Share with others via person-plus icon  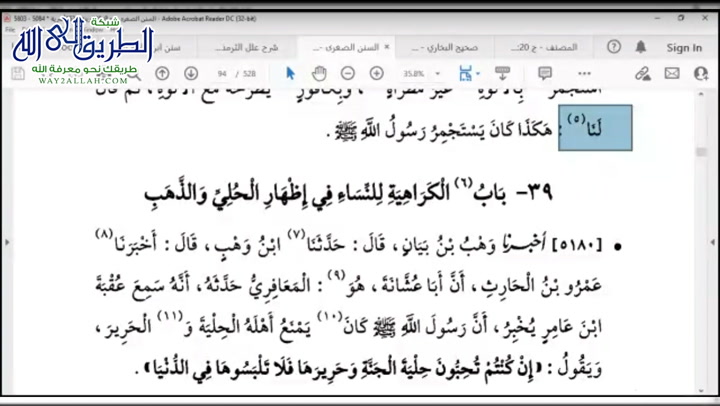701,73
